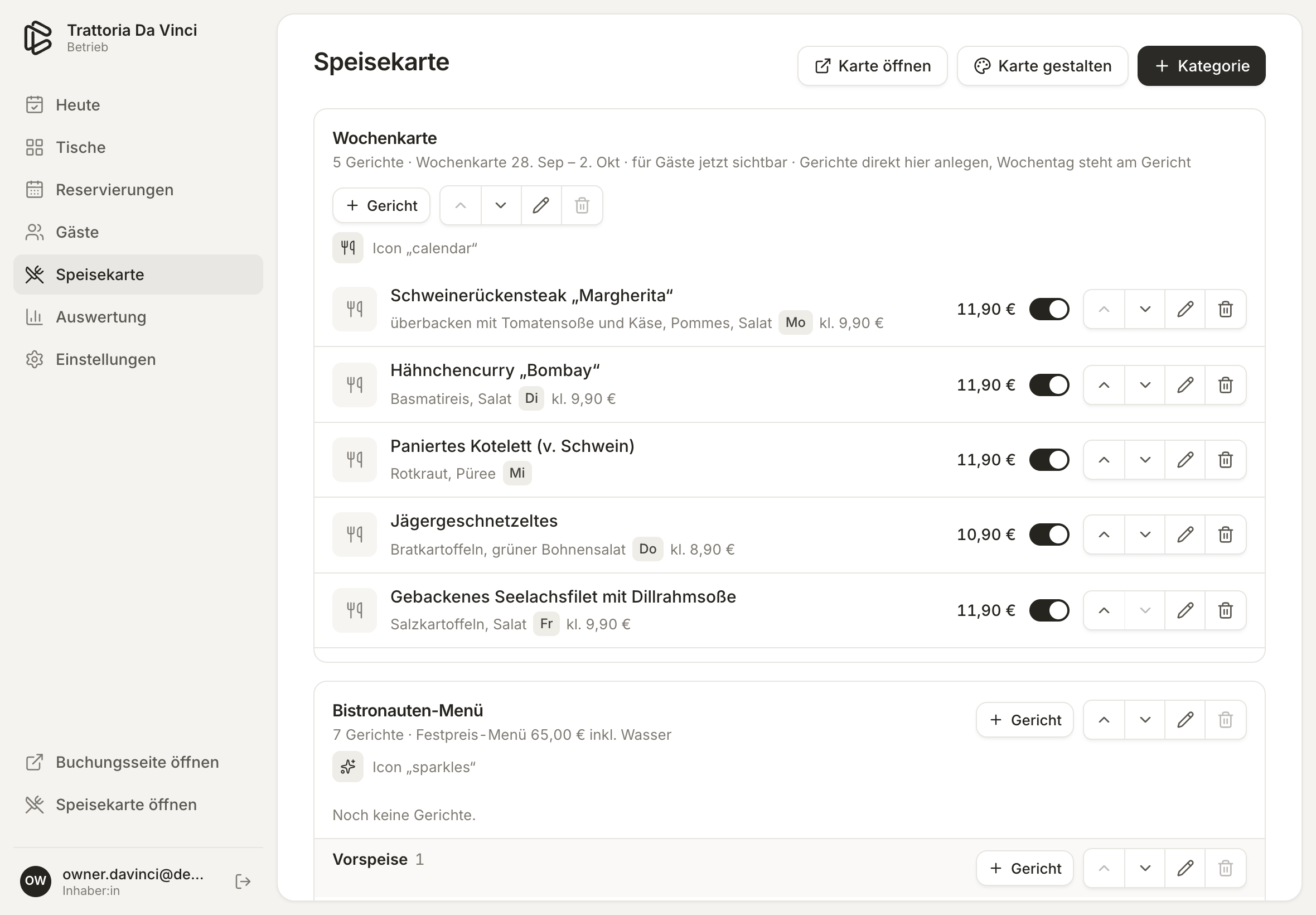Move Wochenkarte category down with chevron
The image size is (1316, 915).
pyautogui.click(x=501, y=205)
